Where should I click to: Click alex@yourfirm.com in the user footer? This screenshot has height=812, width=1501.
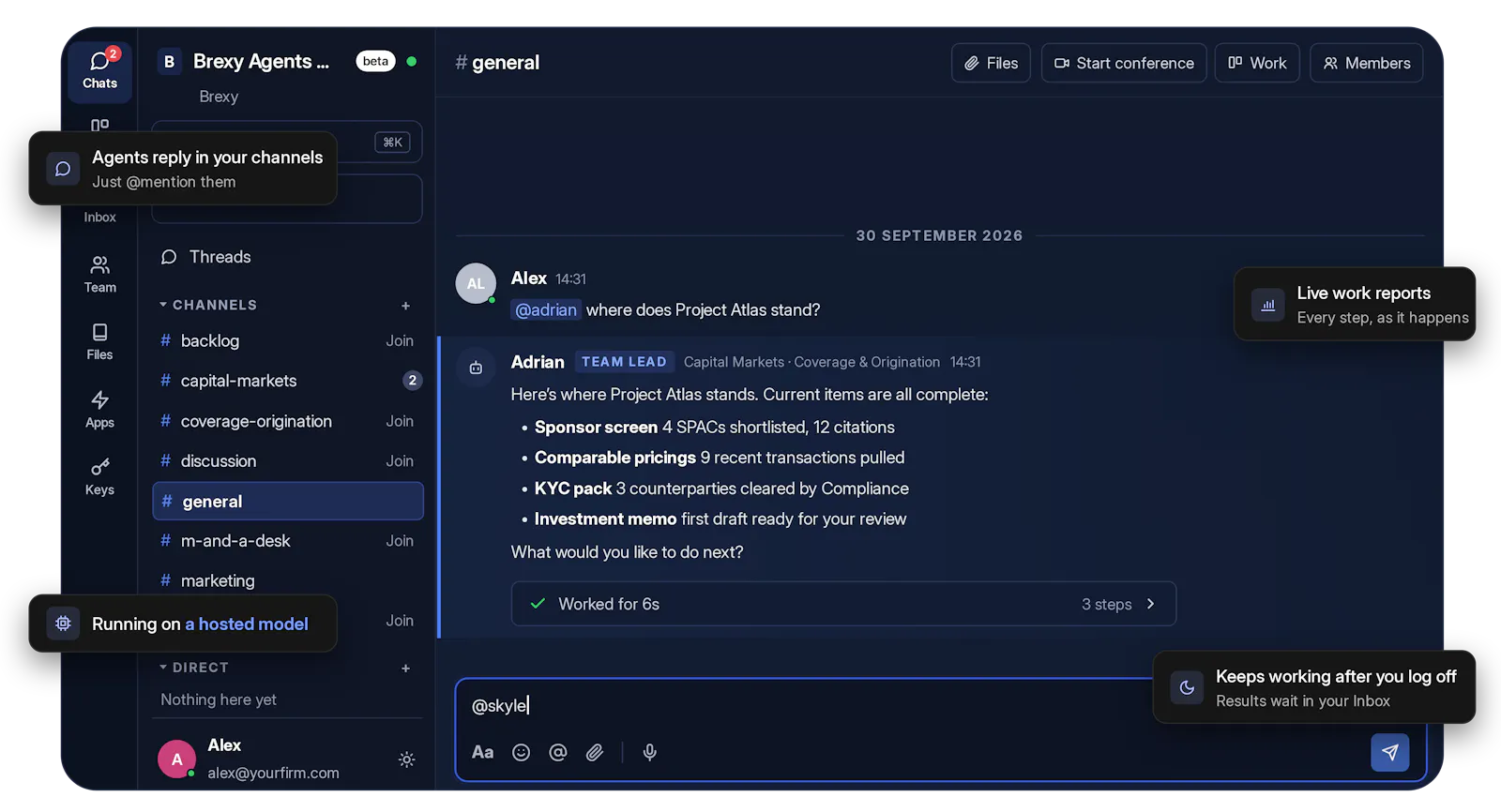tap(273, 773)
